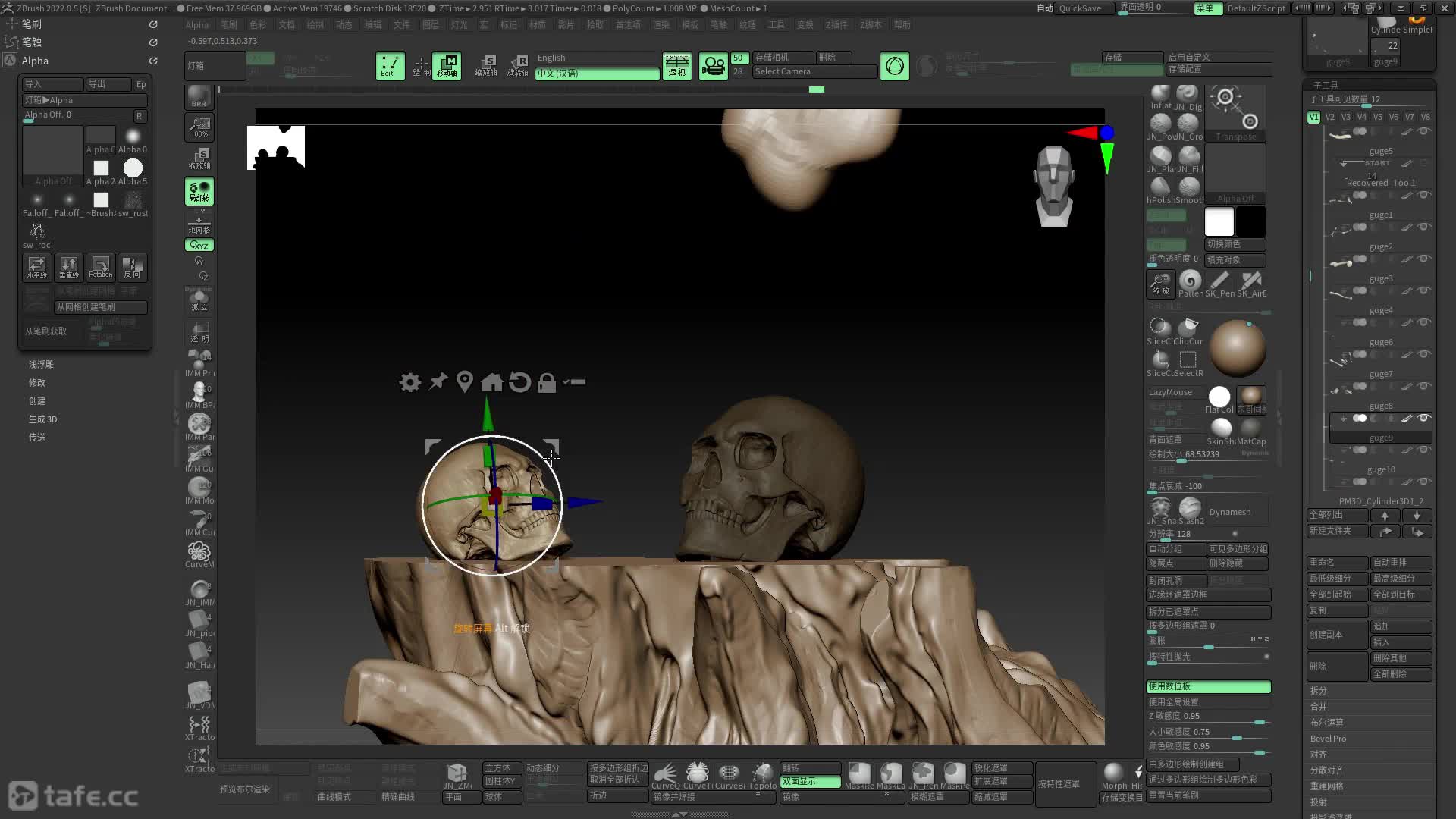The width and height of the screenshot is (1456, 819).
Task: Pick the MatCap material sphere
Action: click(1251, 431)
